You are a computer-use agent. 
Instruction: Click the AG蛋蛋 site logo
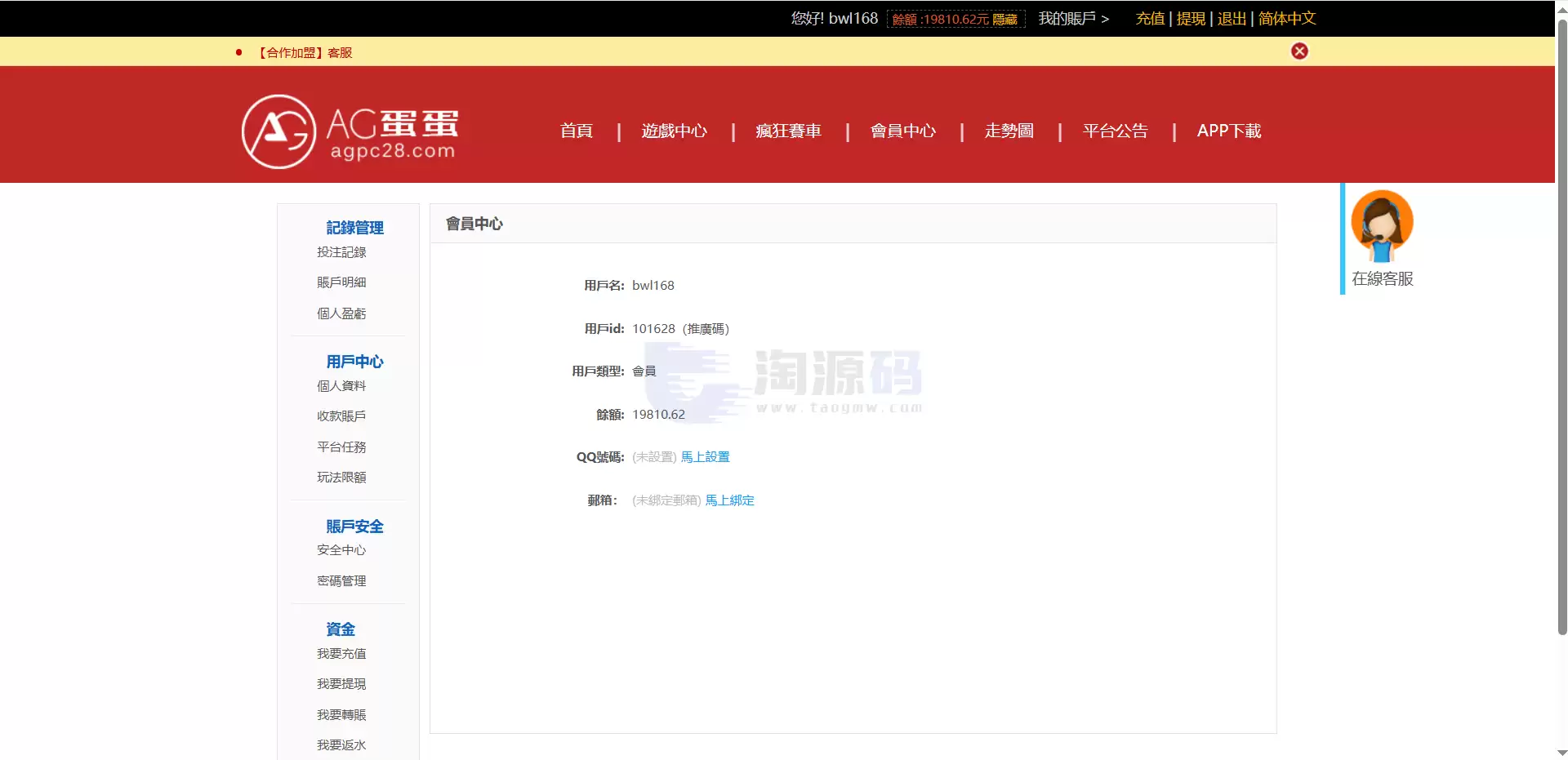(350, 131)
